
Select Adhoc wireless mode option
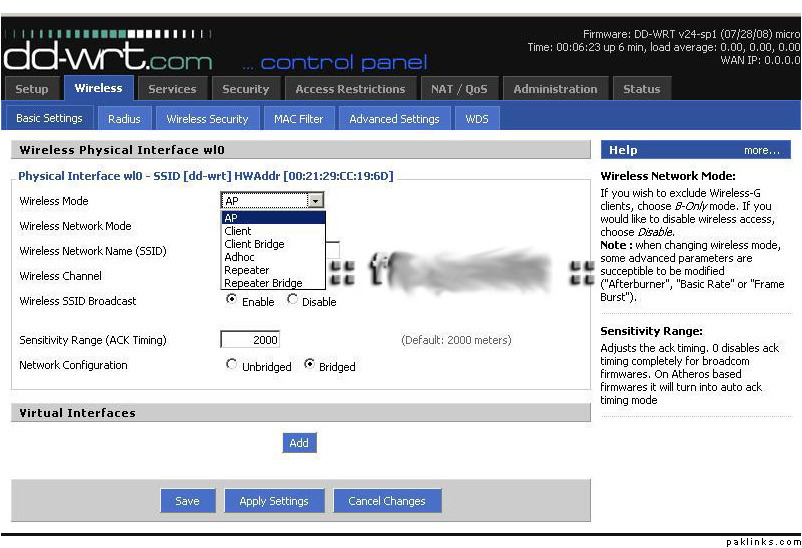(x=240, y=257)
